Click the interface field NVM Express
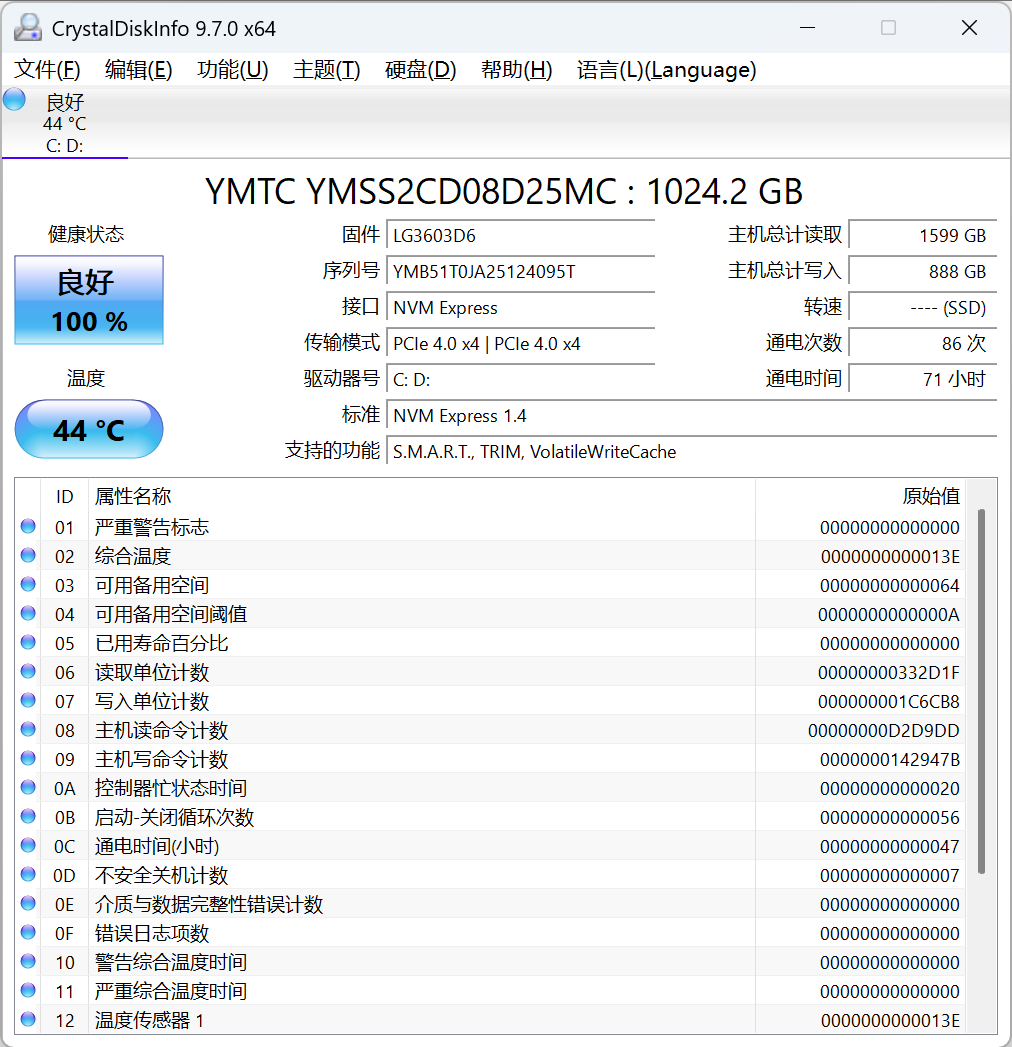Screen dimensions: 1012x1047 point(521,308)
